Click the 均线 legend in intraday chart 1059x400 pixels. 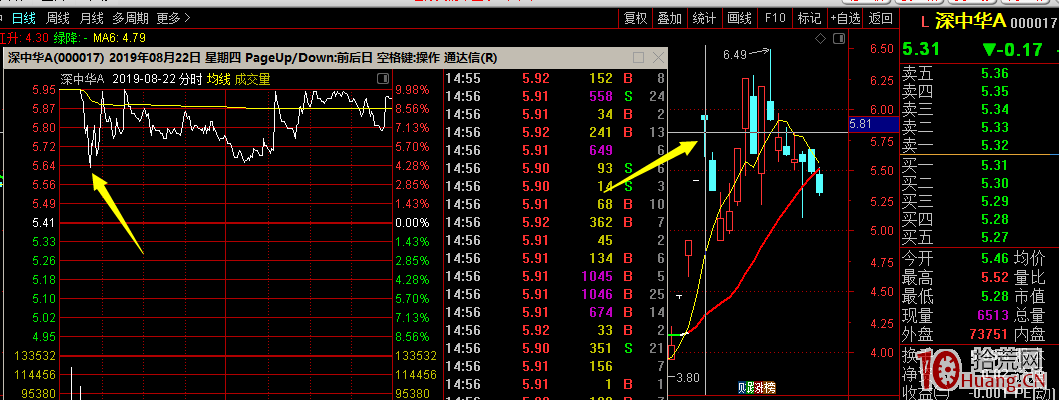pyautogui.click(x=218, y=80)
